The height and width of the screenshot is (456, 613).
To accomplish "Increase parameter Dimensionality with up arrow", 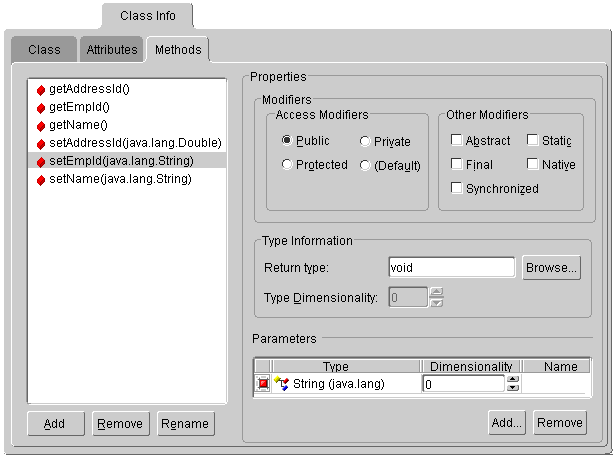I will pos(513,379).
